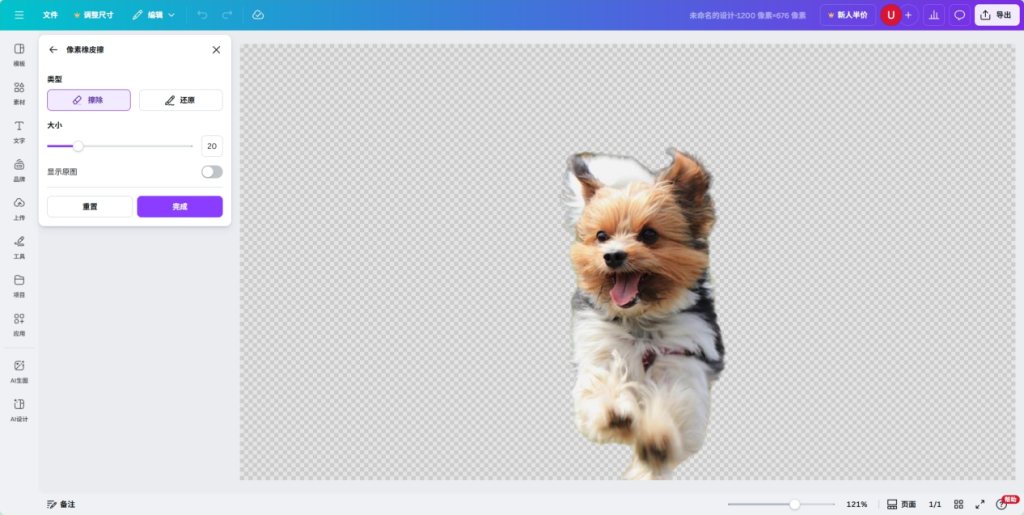The height and width of the screenshot is (515, 1024).
Task: Click the cloud save status icon
Action: tap(258, 15)
